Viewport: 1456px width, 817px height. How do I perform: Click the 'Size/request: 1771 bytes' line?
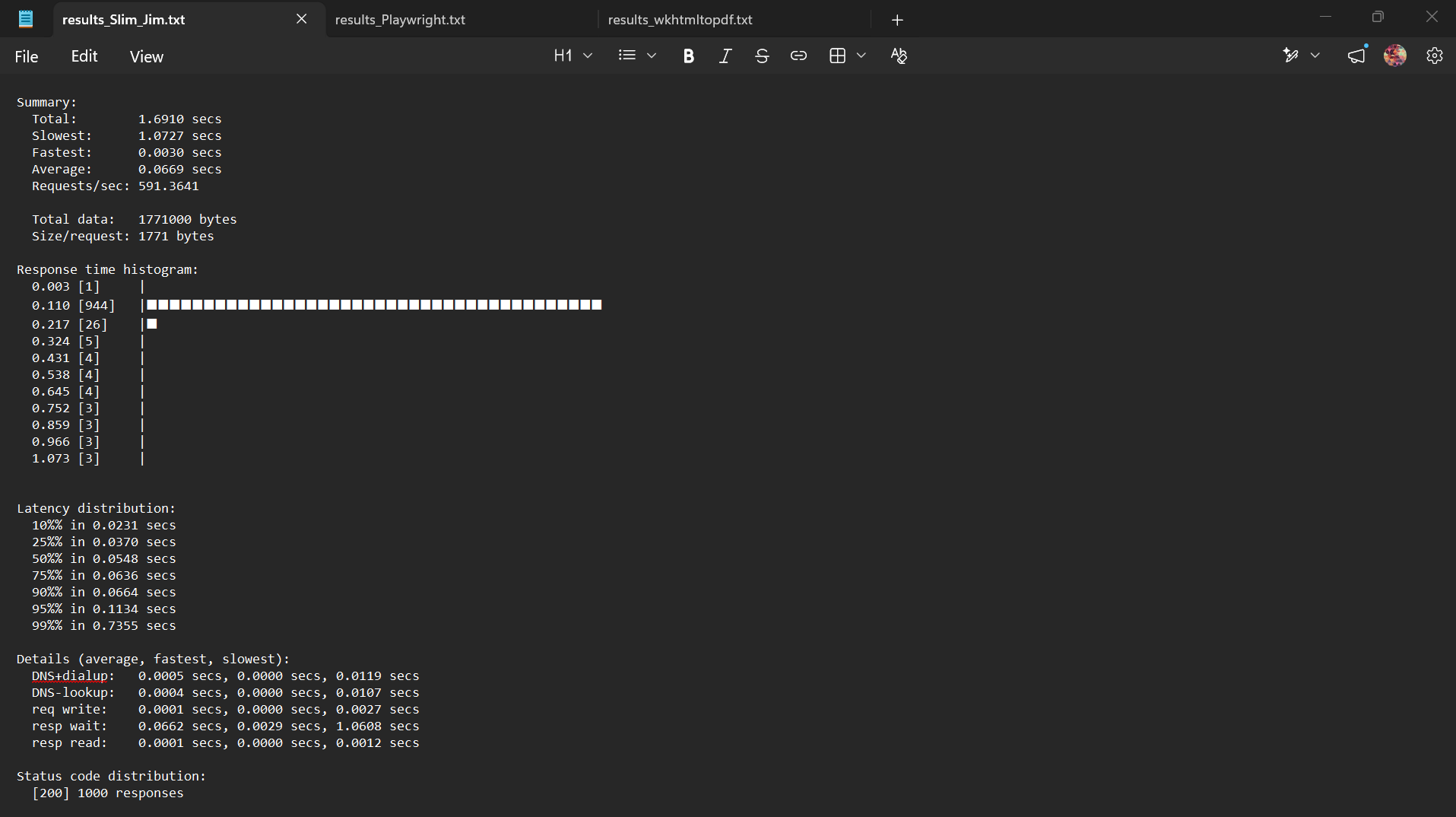point(122,236)
